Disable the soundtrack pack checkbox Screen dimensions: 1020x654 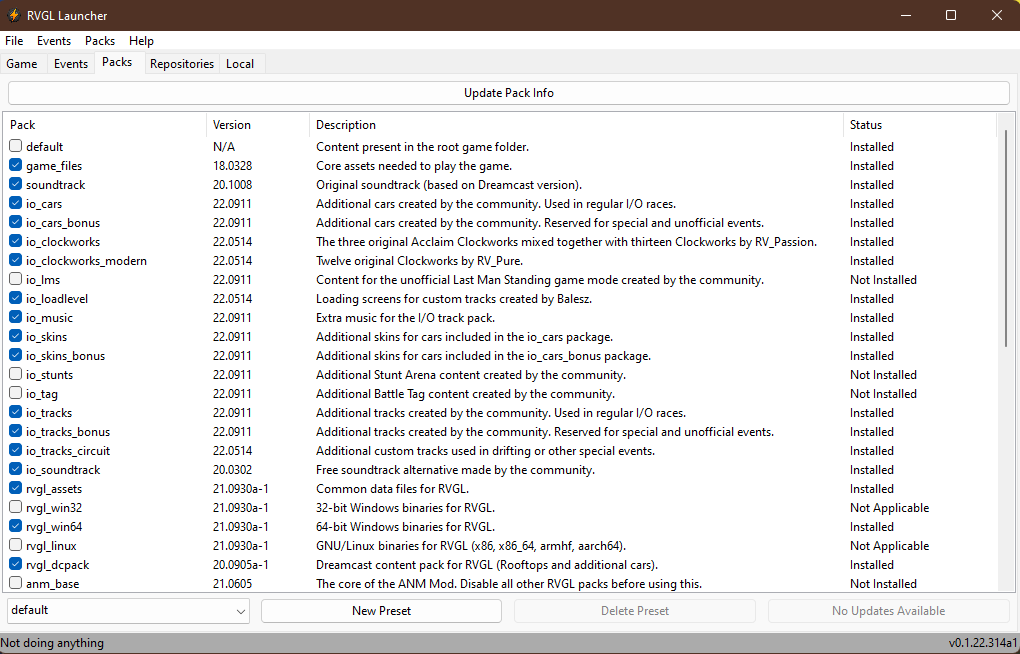15,184
